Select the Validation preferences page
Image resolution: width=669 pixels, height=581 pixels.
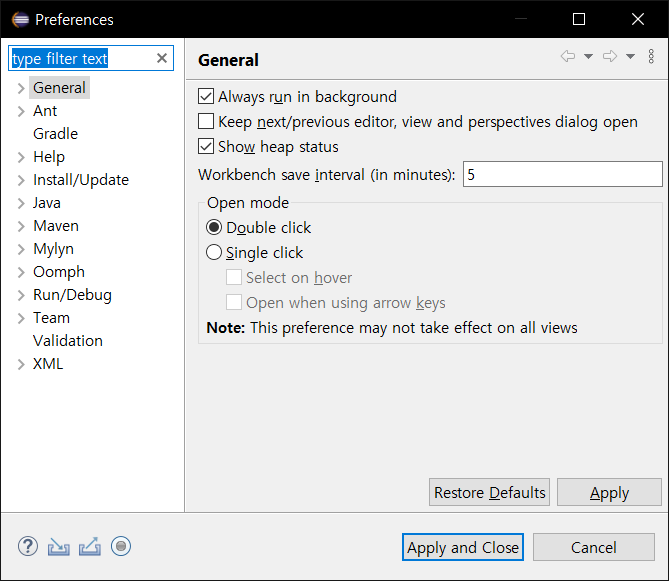coord(68,341)
